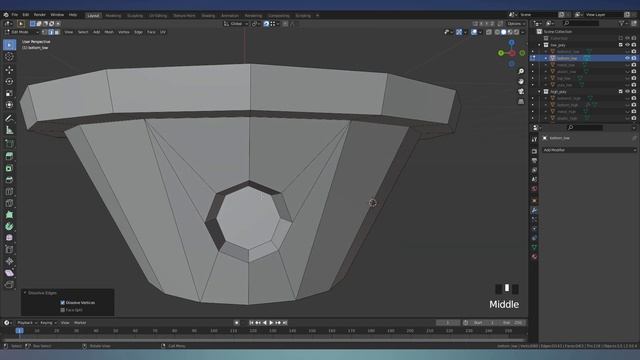This screenshot has width=640, height=360.
Task: Open the Mesh menu in viewport header
Action: (109, 32)
